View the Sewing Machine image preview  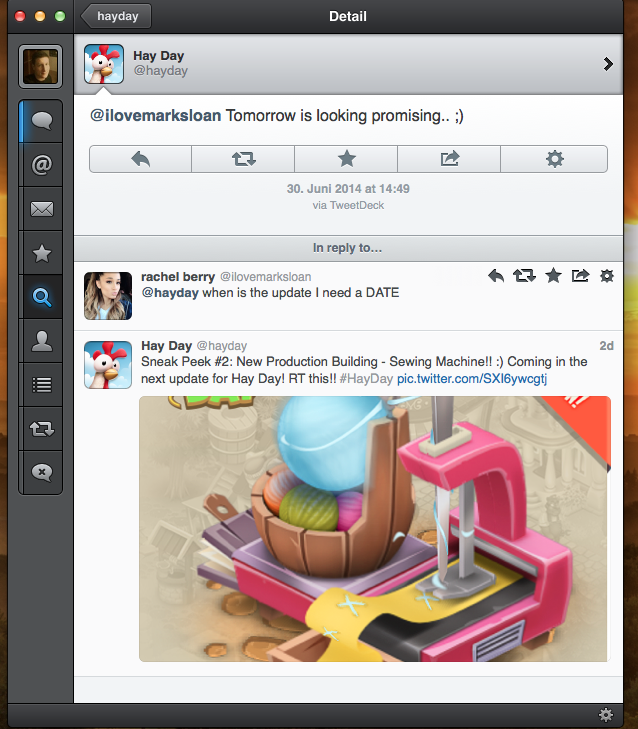[374, 529]
